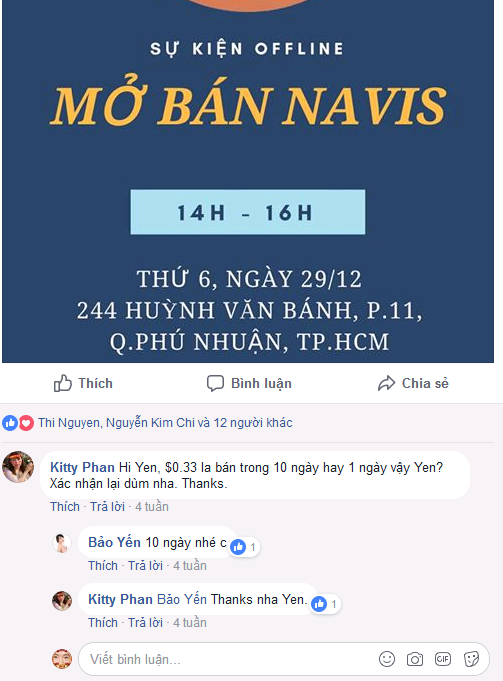Viewport: 503px width, 681px height.
Task: Open the Mở Bán Navis event image
Action: click(248, 181)
